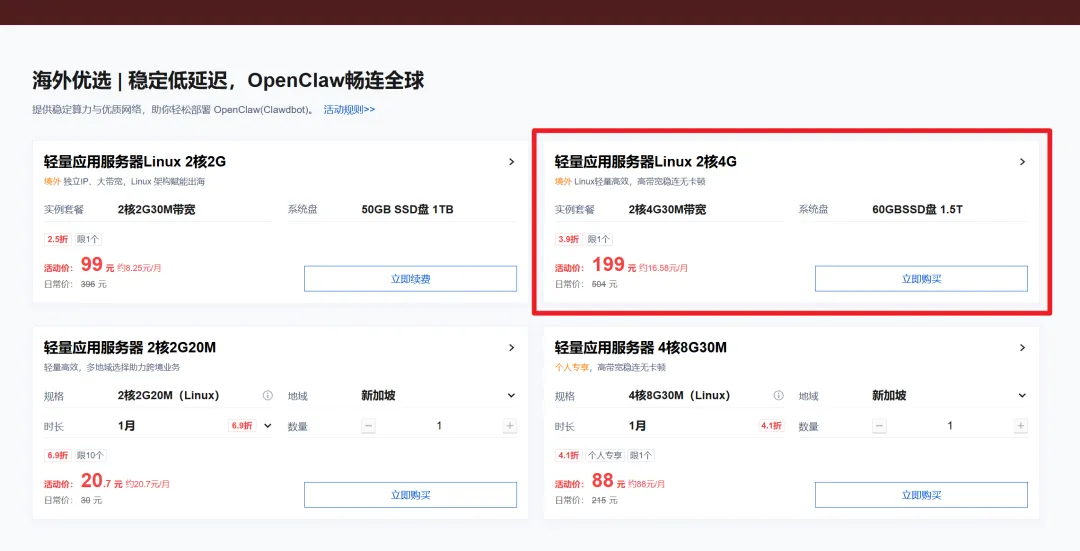Image resolution: width=1080 pixels, height=551 pixels.
Task: Click the 20.7 元 activity price
Action: [x=101, y=481]
